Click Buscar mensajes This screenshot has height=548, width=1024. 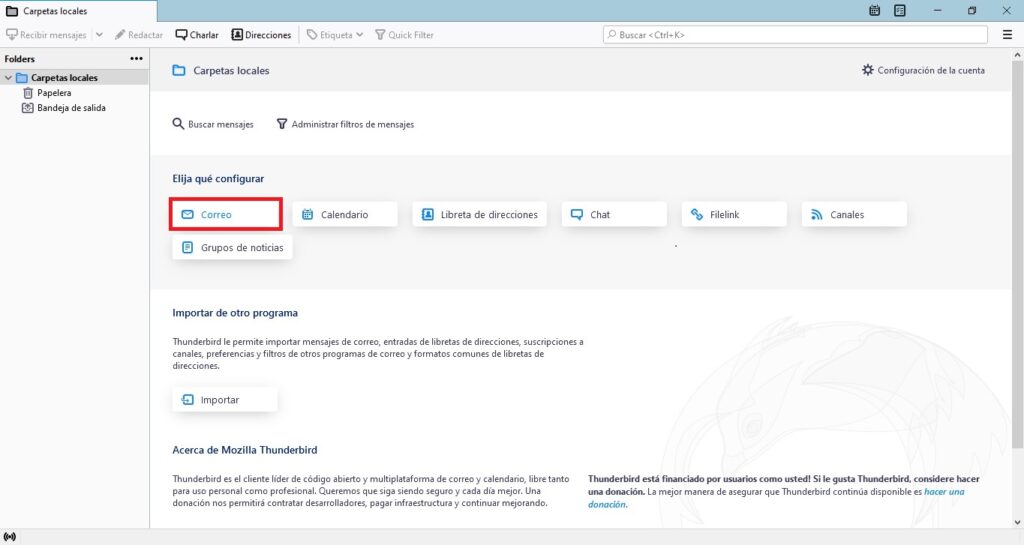point(213,124)
